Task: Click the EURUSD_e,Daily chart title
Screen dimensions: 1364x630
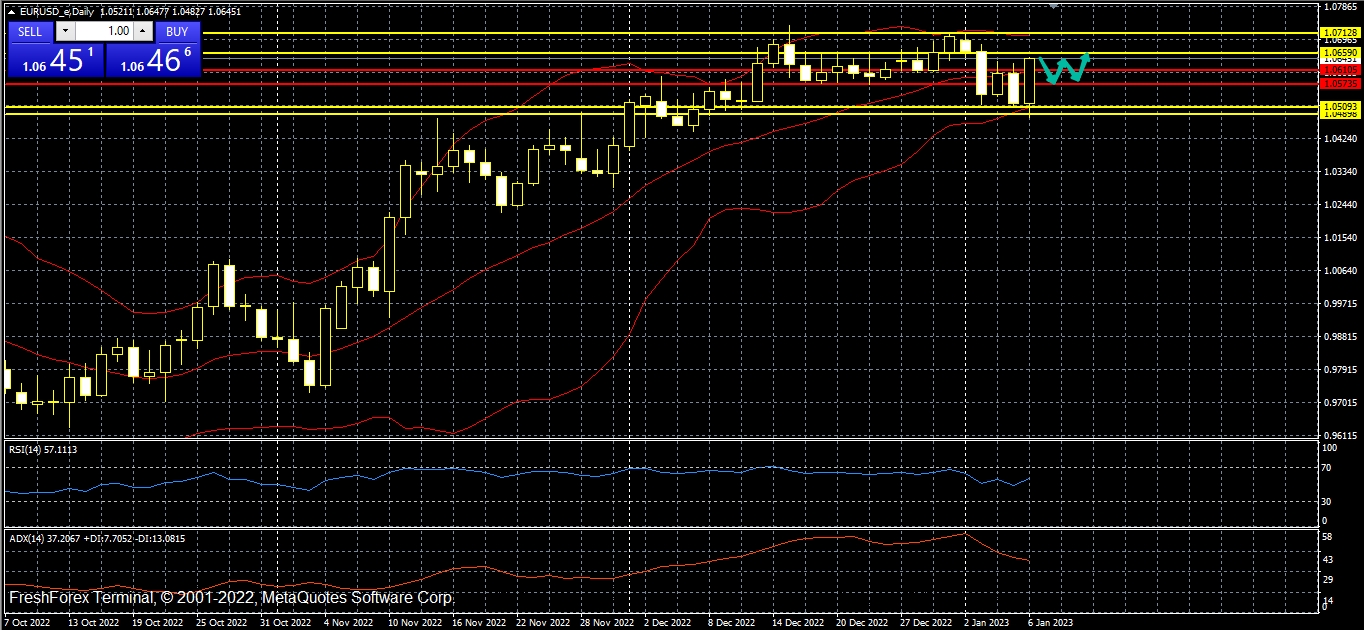Action: (x=58, y=11)
